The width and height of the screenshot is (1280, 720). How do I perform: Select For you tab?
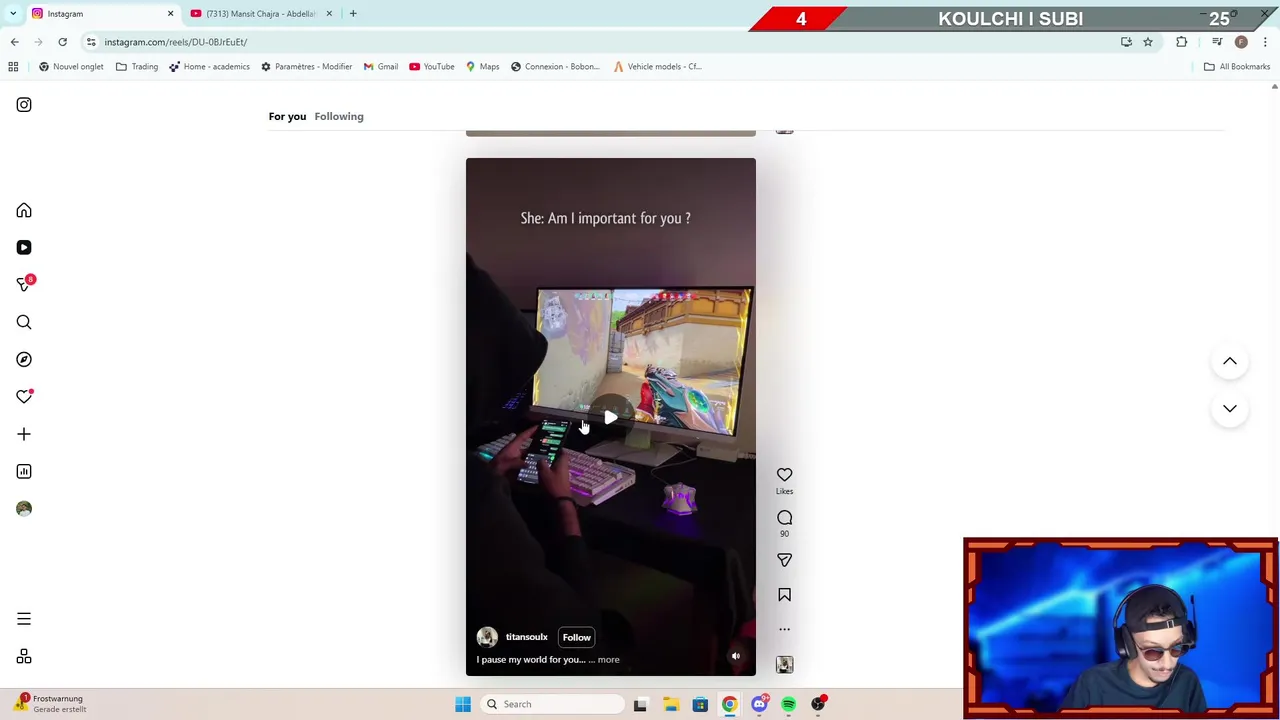pos(287,116)
